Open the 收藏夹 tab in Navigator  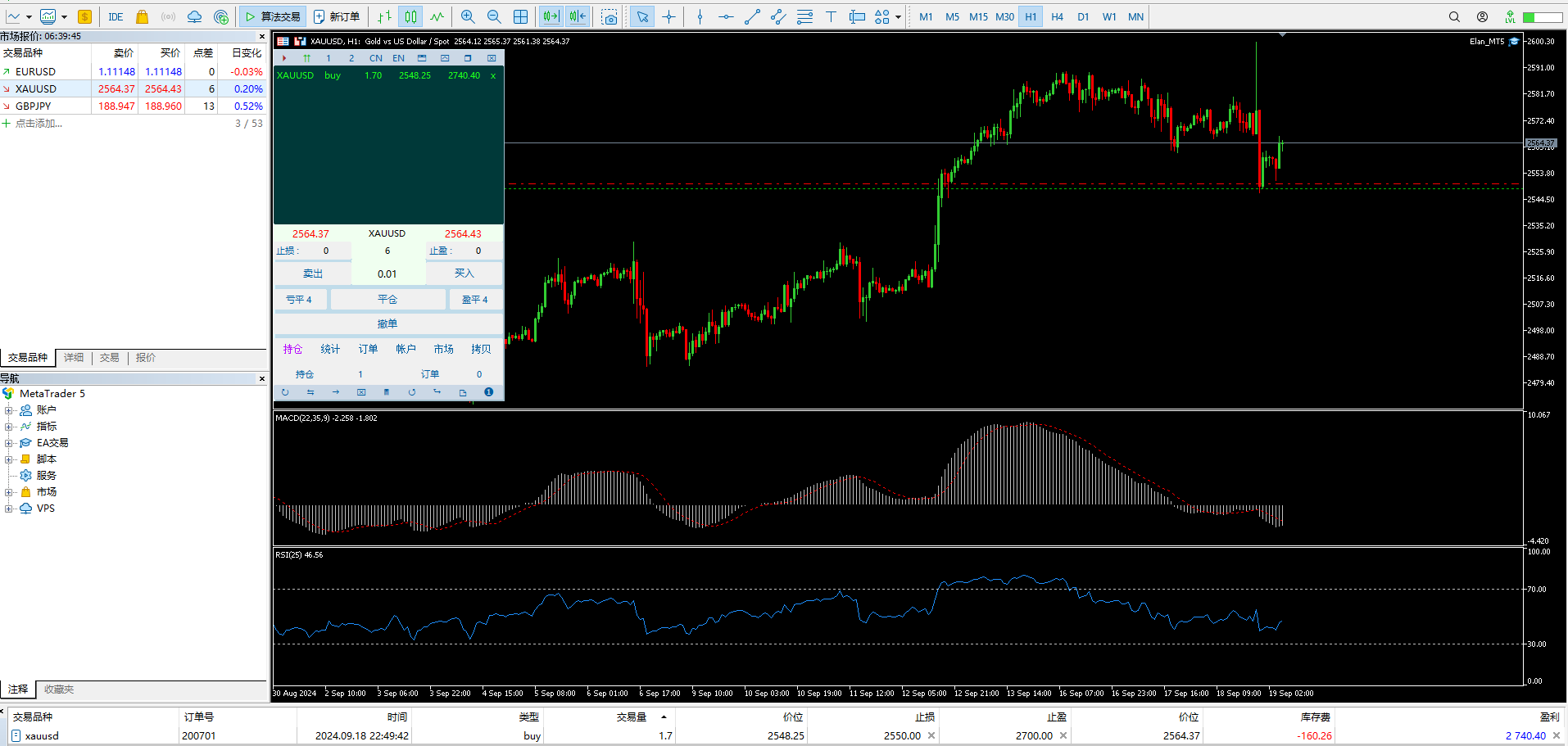click(59, 689)
